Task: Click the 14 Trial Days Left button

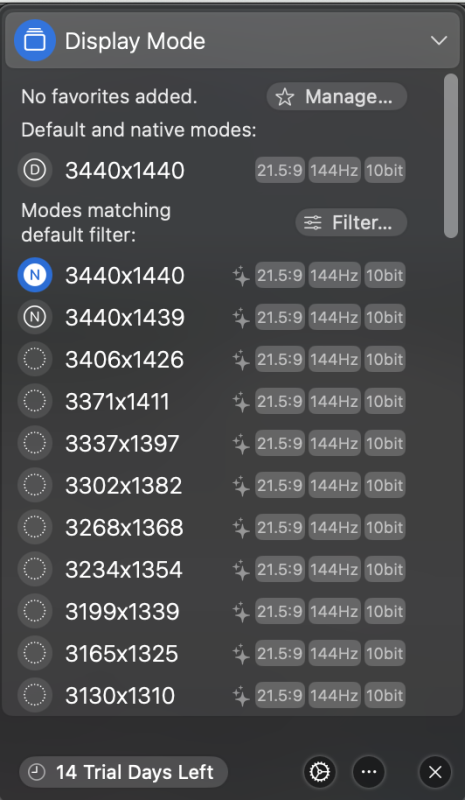Action: 124,772
